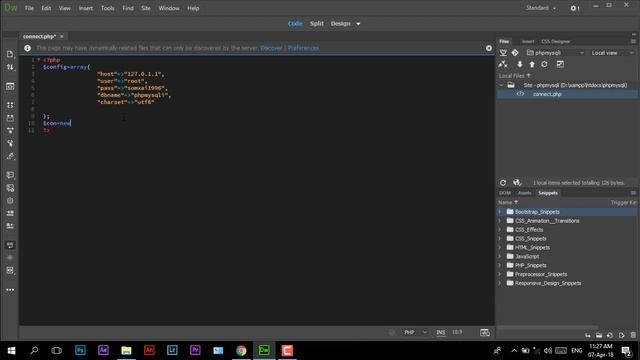This screenshot has width=640, height=360.
Task: Open File Explorer from the taskbar
Action: (126, 350)
